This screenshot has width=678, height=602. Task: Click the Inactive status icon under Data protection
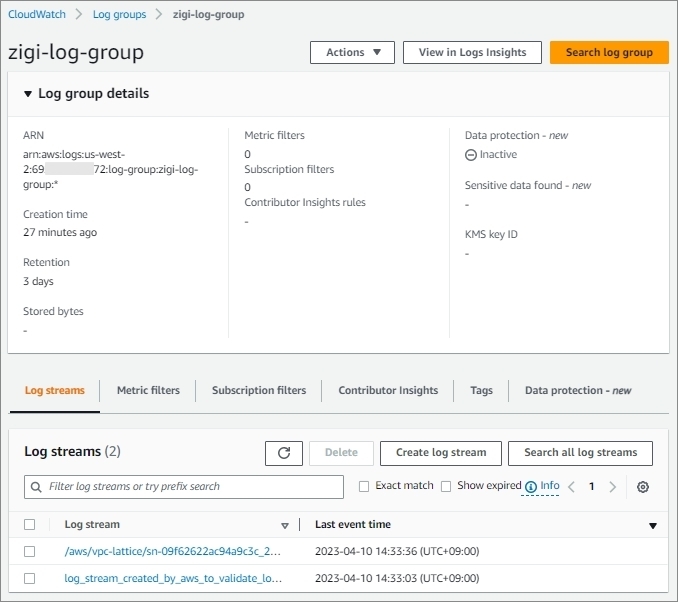pyautogui.click(x=470, y=155)
